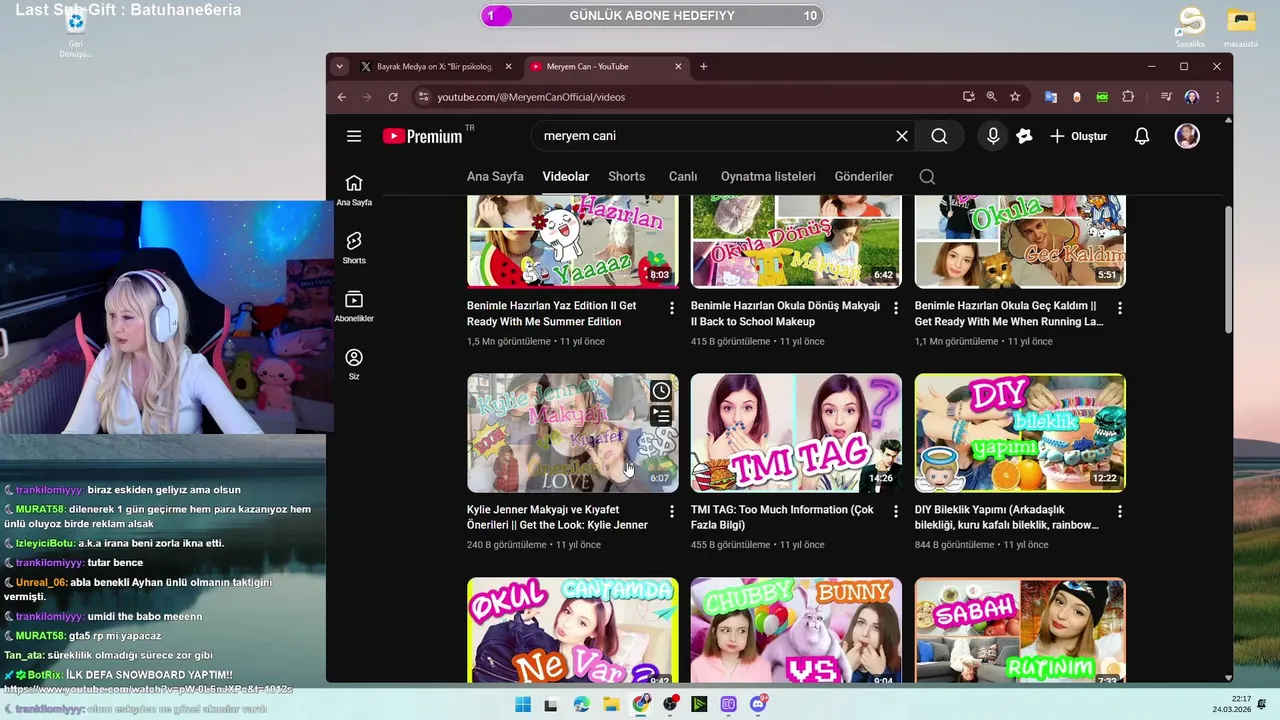Viewport: 1280px width, 720px height.
Task: Bookmark this page with star icon
Action: [x=1015, y=97]
